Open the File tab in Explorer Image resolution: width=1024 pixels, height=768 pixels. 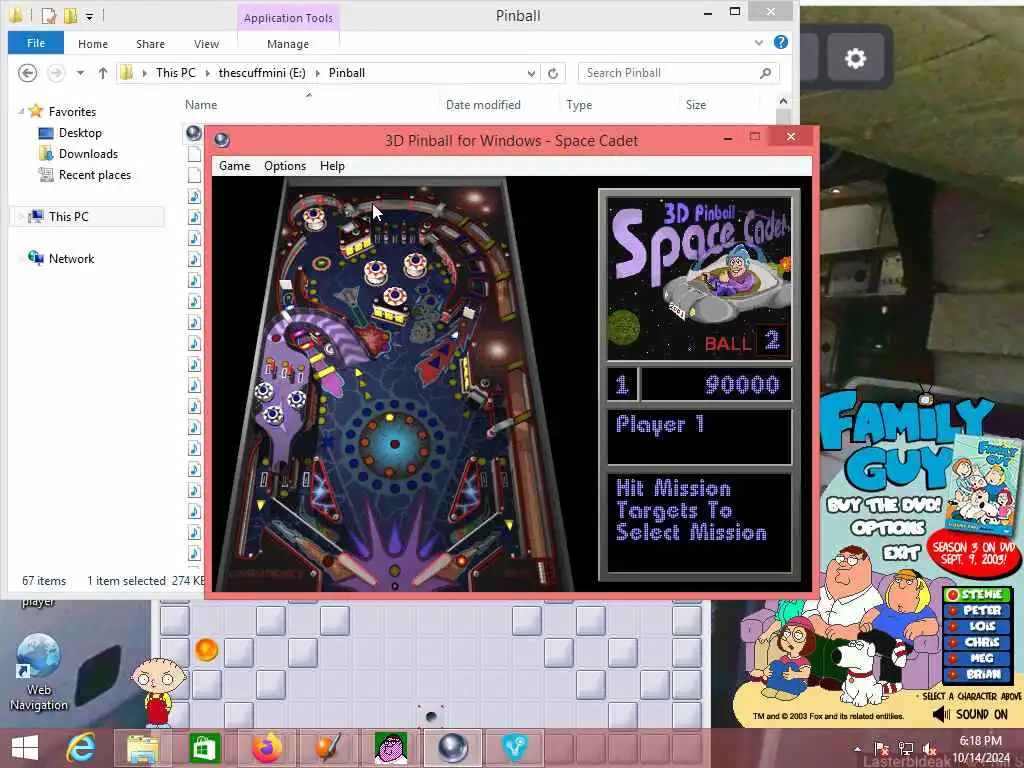36,43
